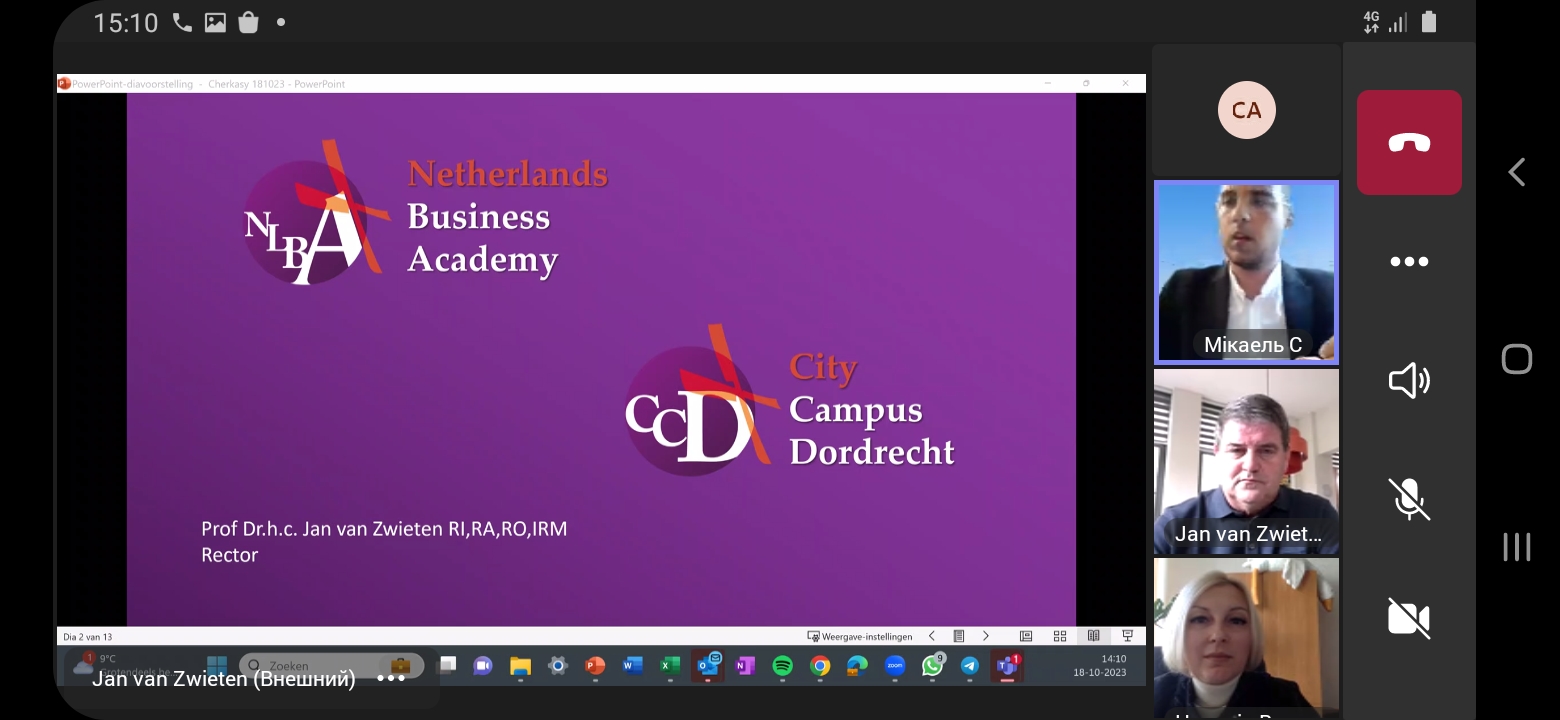Open Microsoft Edge from the shared taskbar
1560x720 pixels.
pyautogui.click(x=857, y=665)
